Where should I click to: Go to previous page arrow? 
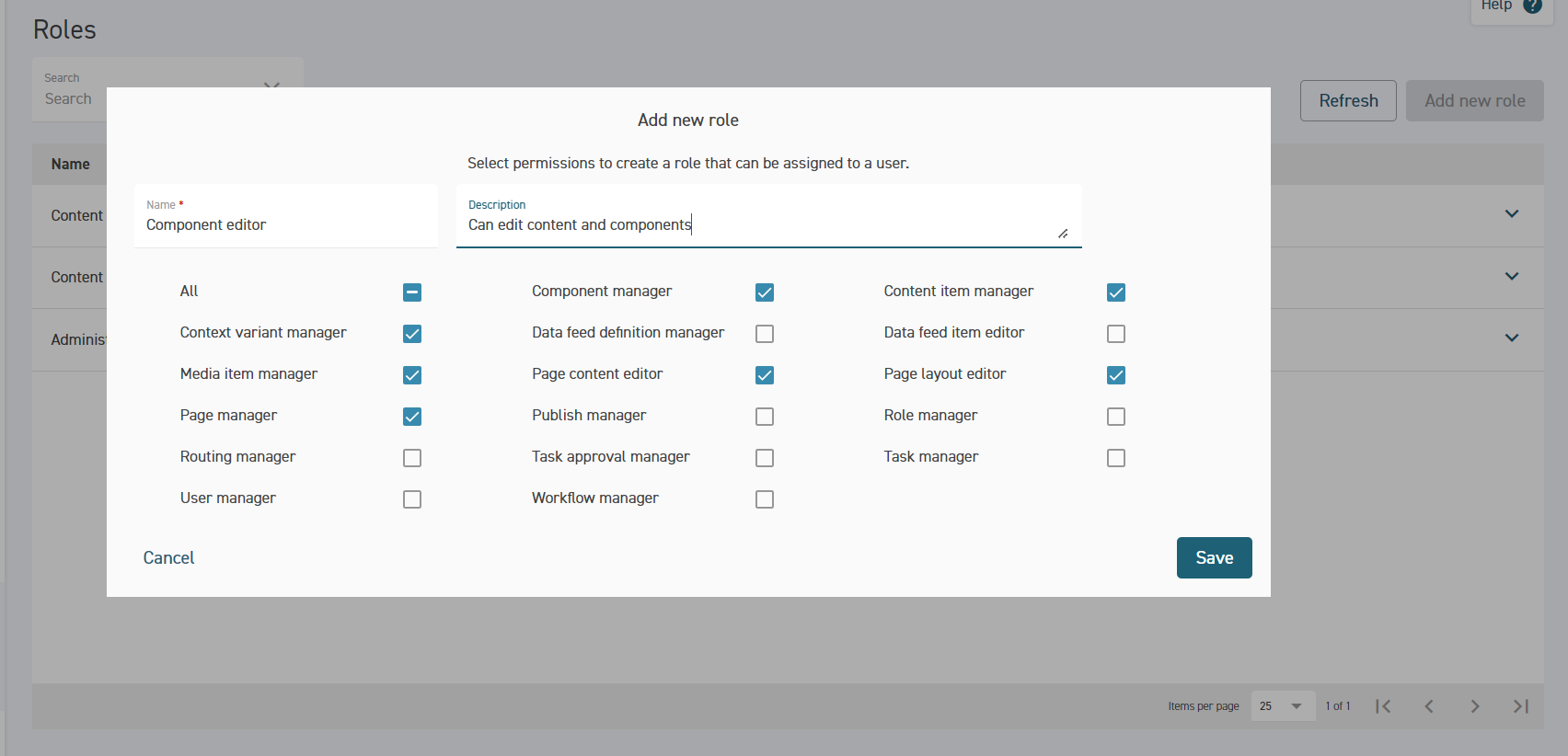pos(1429,706)
